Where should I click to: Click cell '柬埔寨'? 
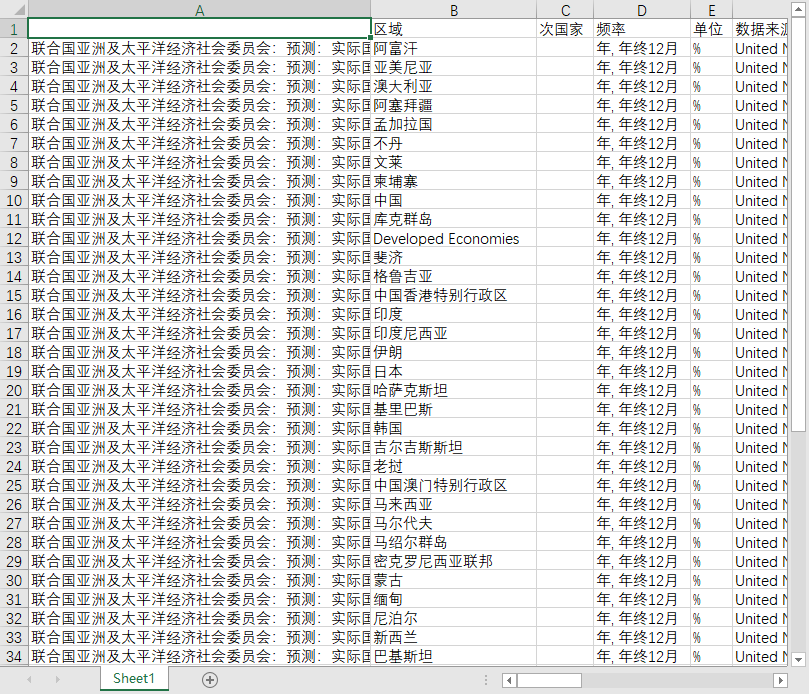pos(454,181)
